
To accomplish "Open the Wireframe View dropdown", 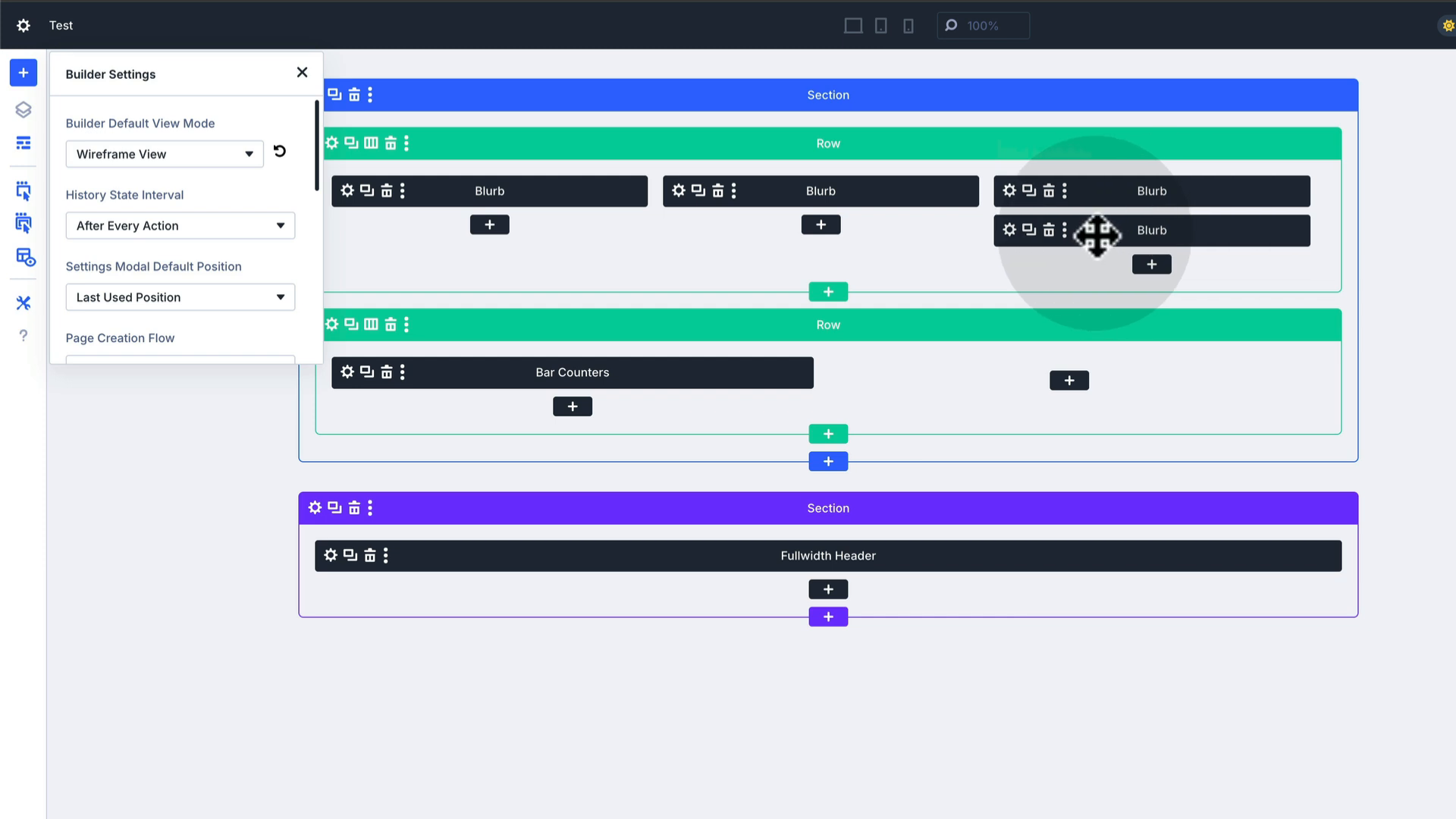I will tap(165, 154).
